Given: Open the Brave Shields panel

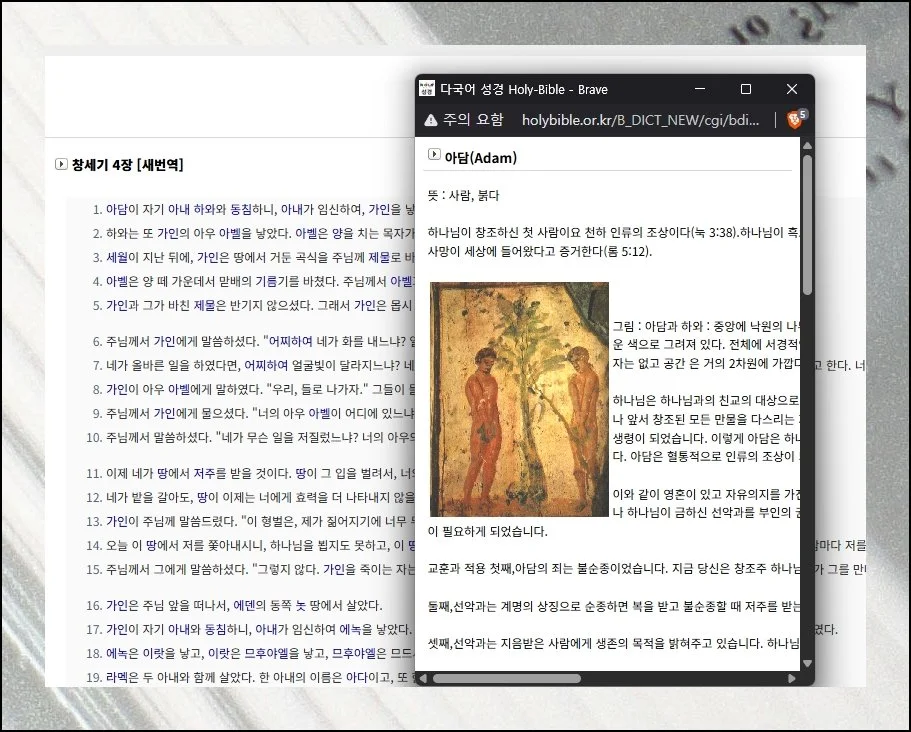Looking at the screenshot, I should pyautogui.click(x=796, y=118).
